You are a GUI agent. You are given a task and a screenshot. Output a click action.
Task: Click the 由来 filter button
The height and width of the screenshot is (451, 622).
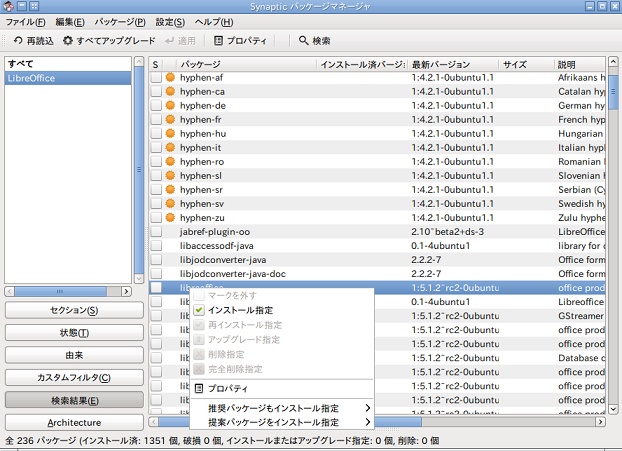point(74,355)
